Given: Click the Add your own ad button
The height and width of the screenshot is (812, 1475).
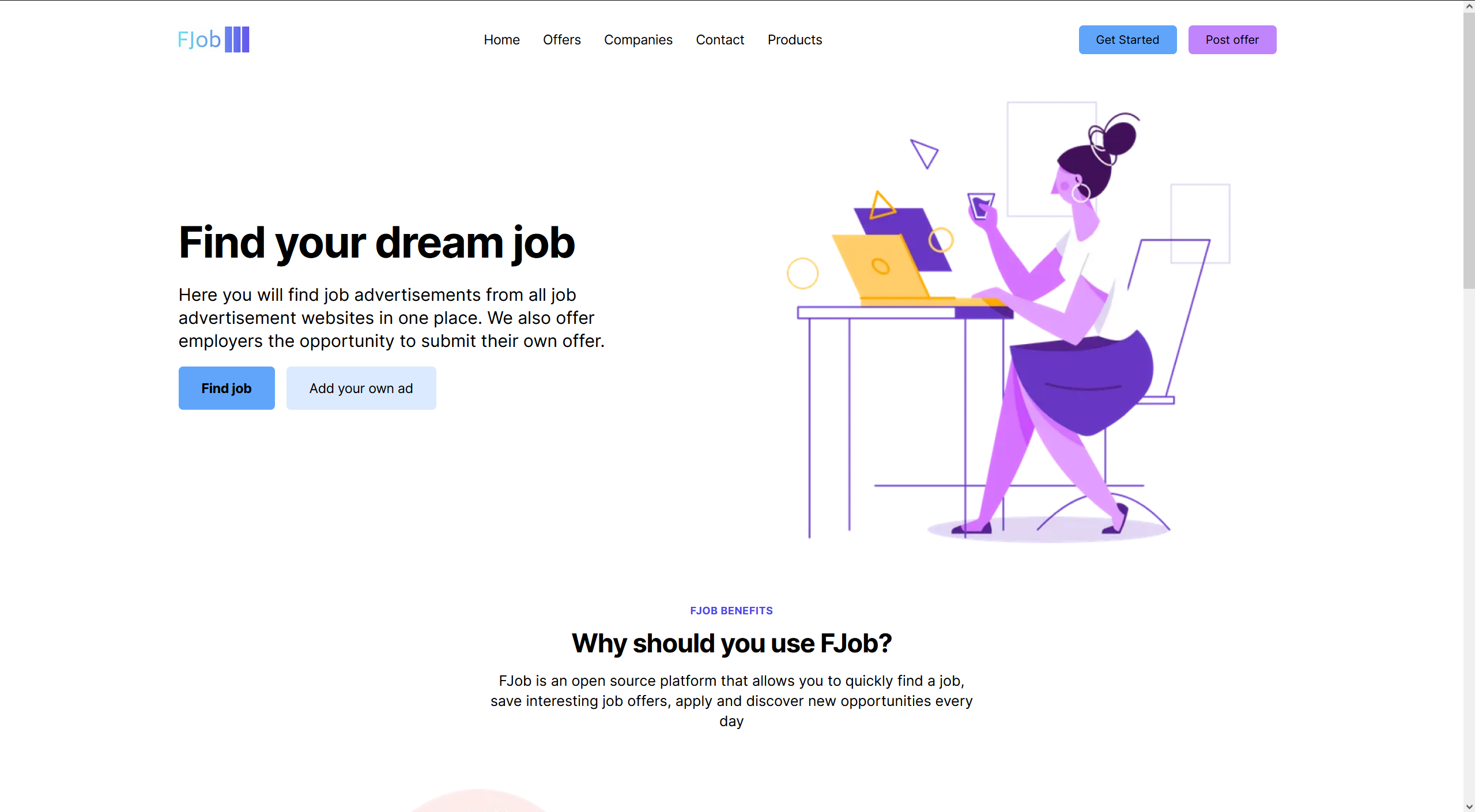Looking at the screenshot, I should (361, 387).
